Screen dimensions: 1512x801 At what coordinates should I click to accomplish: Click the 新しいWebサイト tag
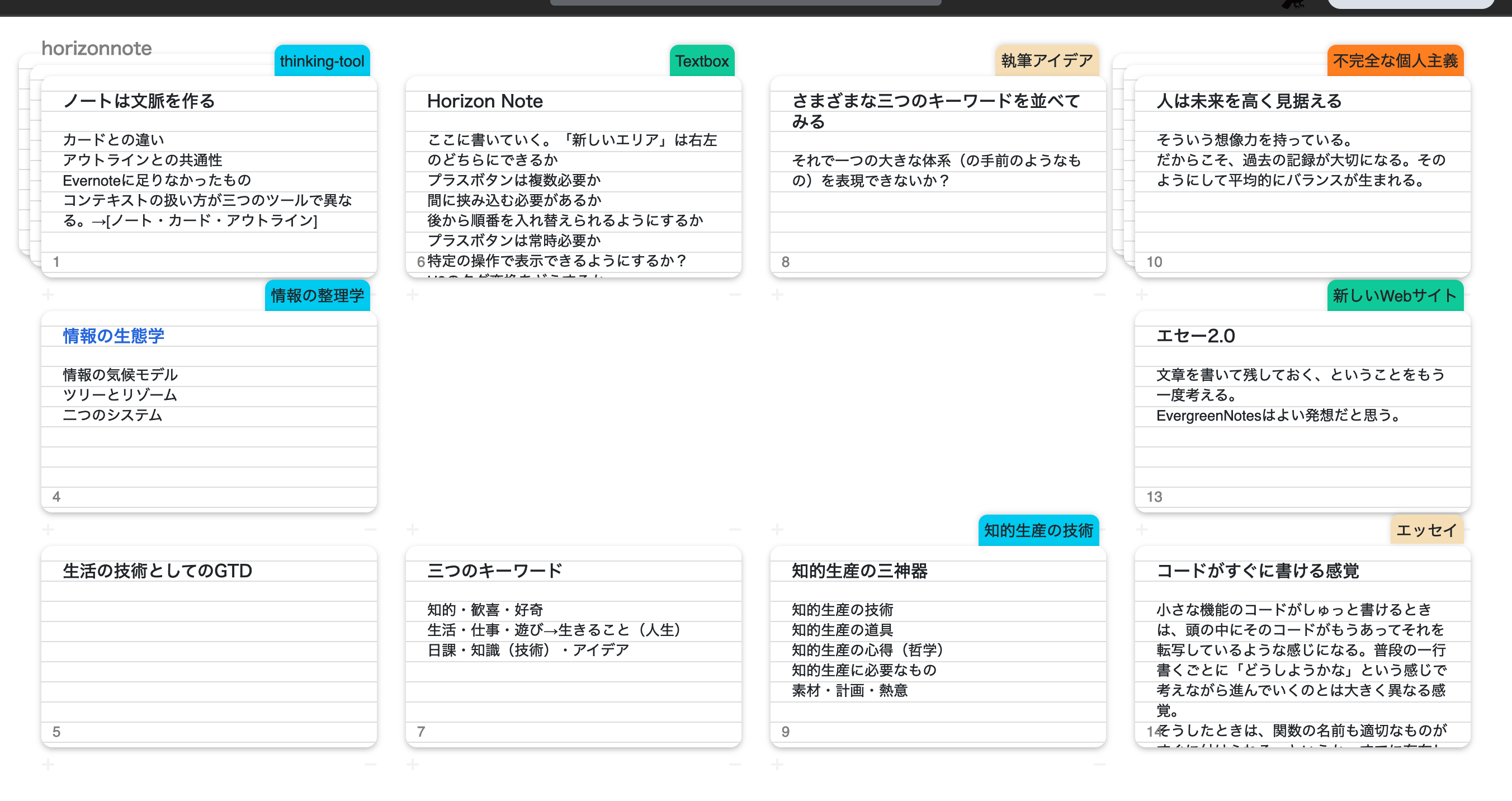pos(1395,296)
